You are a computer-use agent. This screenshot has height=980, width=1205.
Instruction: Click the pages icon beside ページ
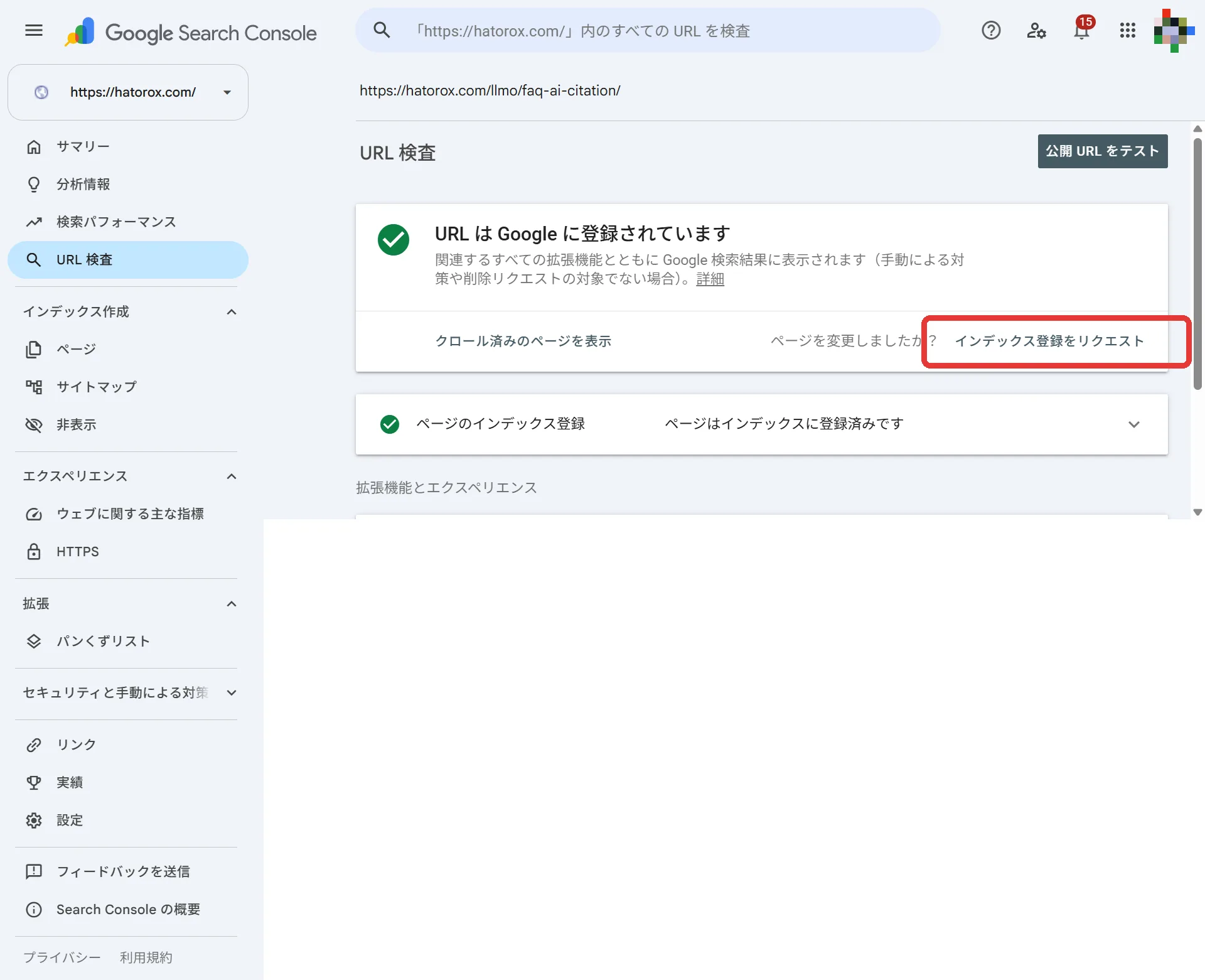click(x=34, y=349)
